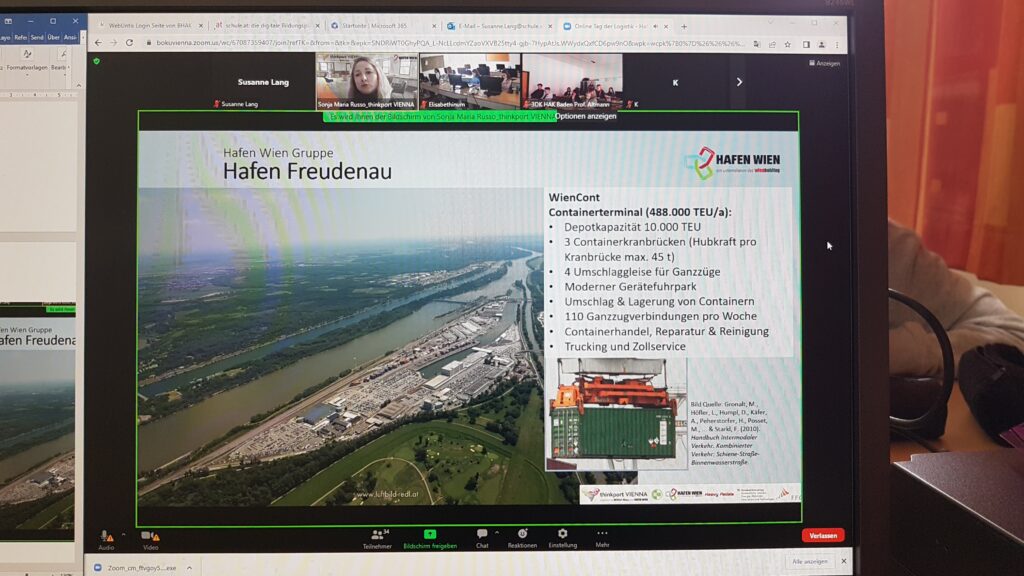1024x576 pixels.
Task: Open a new Chrome tab
Action: (x=684, y=27)
